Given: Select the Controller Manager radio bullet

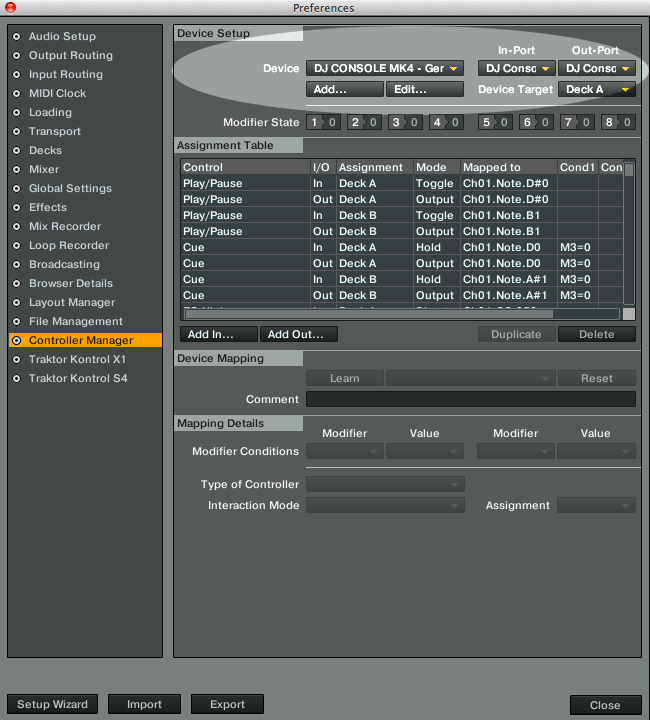Looking at the screenshot, I should click(x=15, y=341).
